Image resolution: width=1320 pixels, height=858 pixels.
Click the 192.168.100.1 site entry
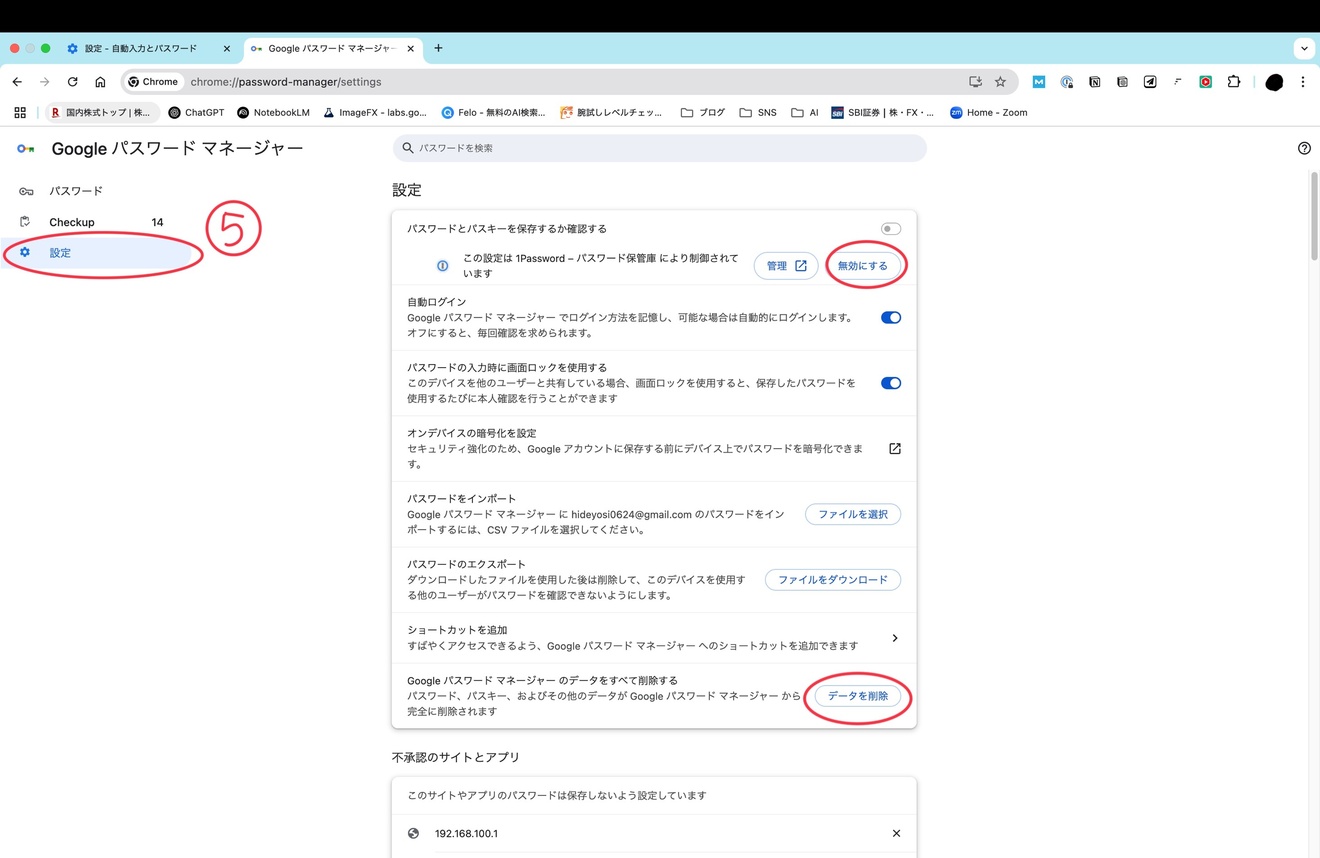[656, 833]
